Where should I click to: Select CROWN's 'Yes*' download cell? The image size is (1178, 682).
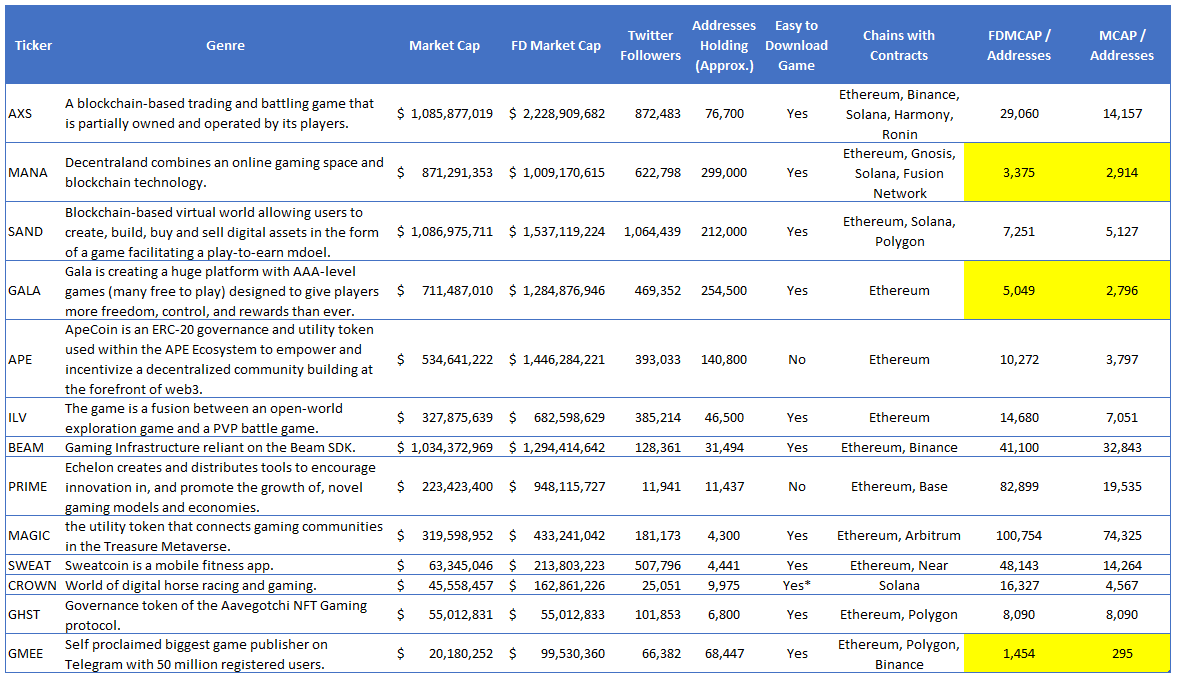796,585
